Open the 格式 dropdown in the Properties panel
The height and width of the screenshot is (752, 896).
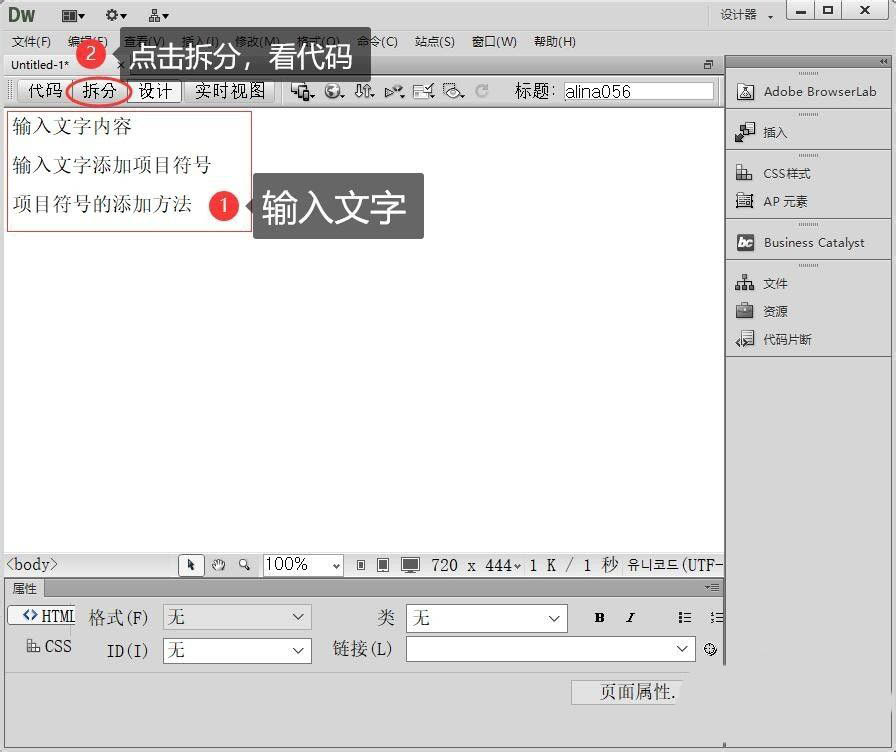click(x=236, y=618)
